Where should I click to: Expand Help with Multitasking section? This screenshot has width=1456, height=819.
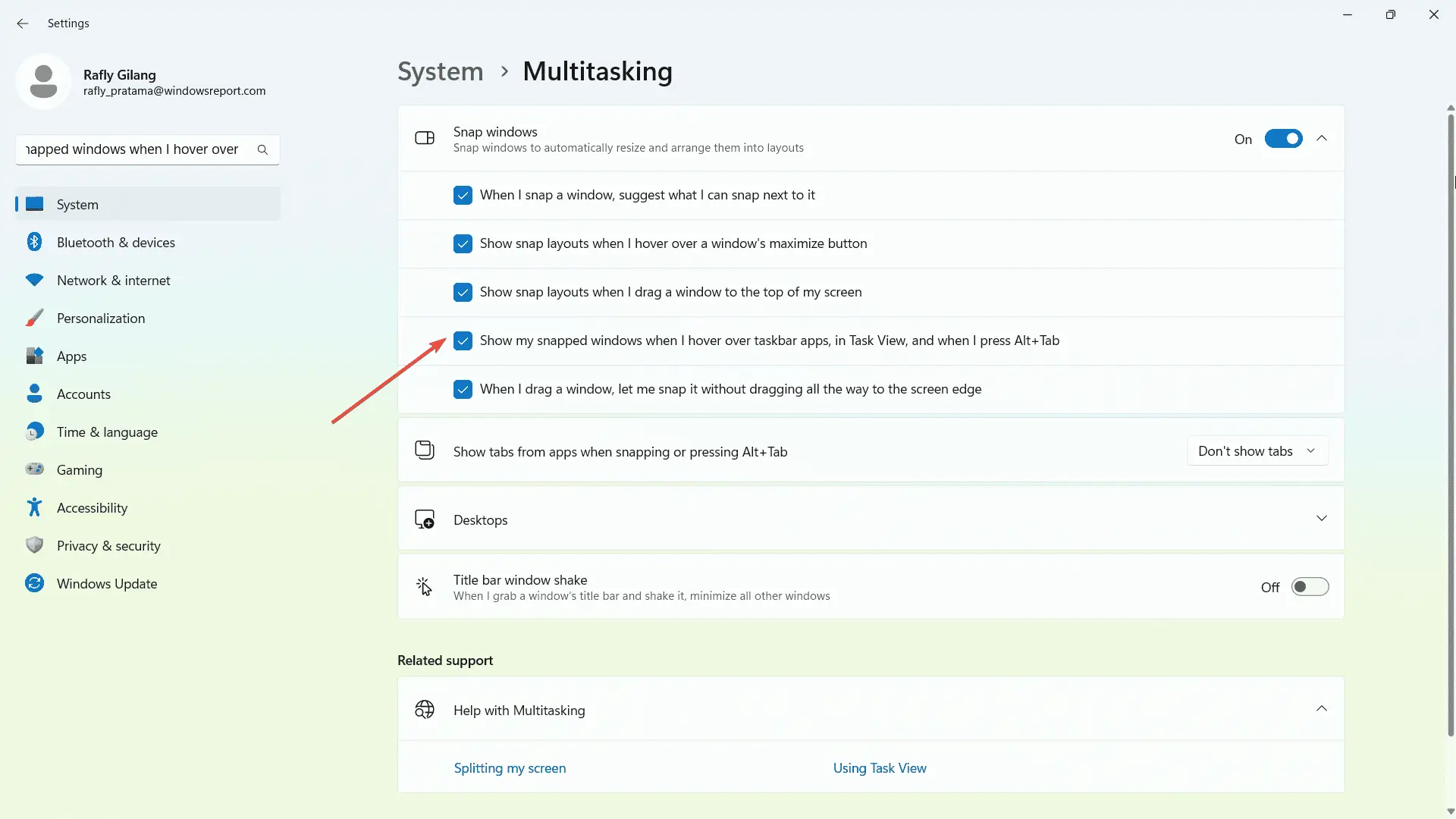pyautogui.click(x=1321, y=709)
